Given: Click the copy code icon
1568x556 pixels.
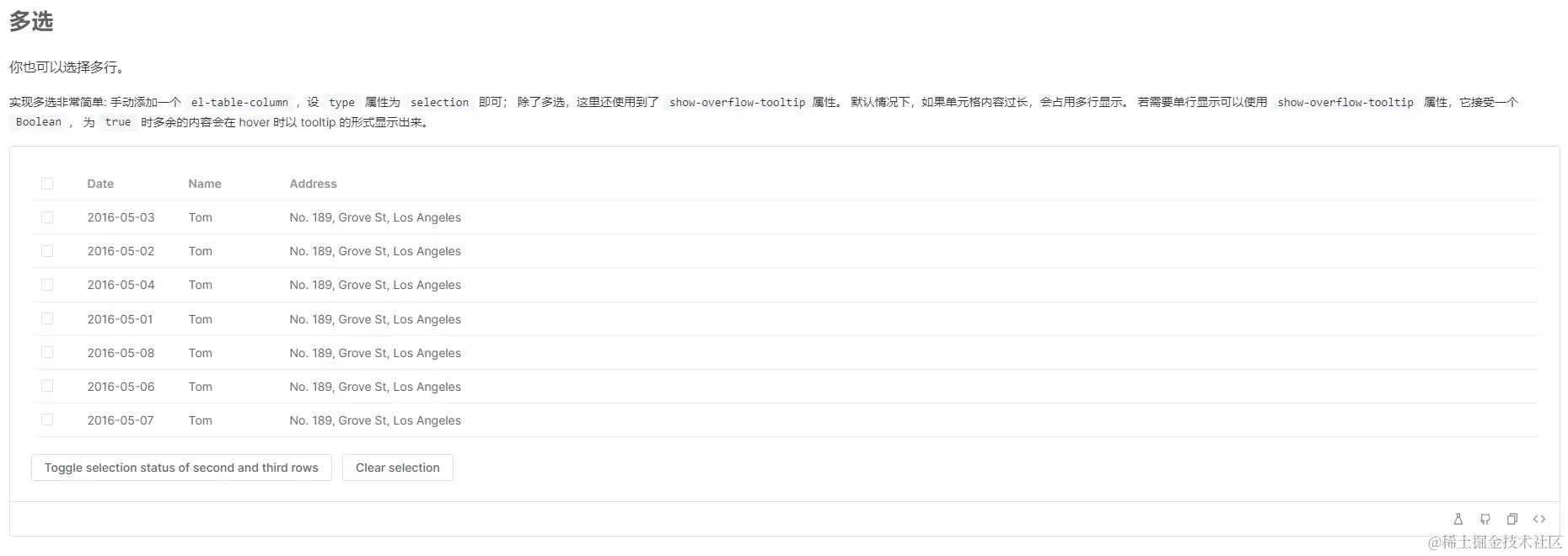Looking at the screenshot, I should (x=1512, y=519).
